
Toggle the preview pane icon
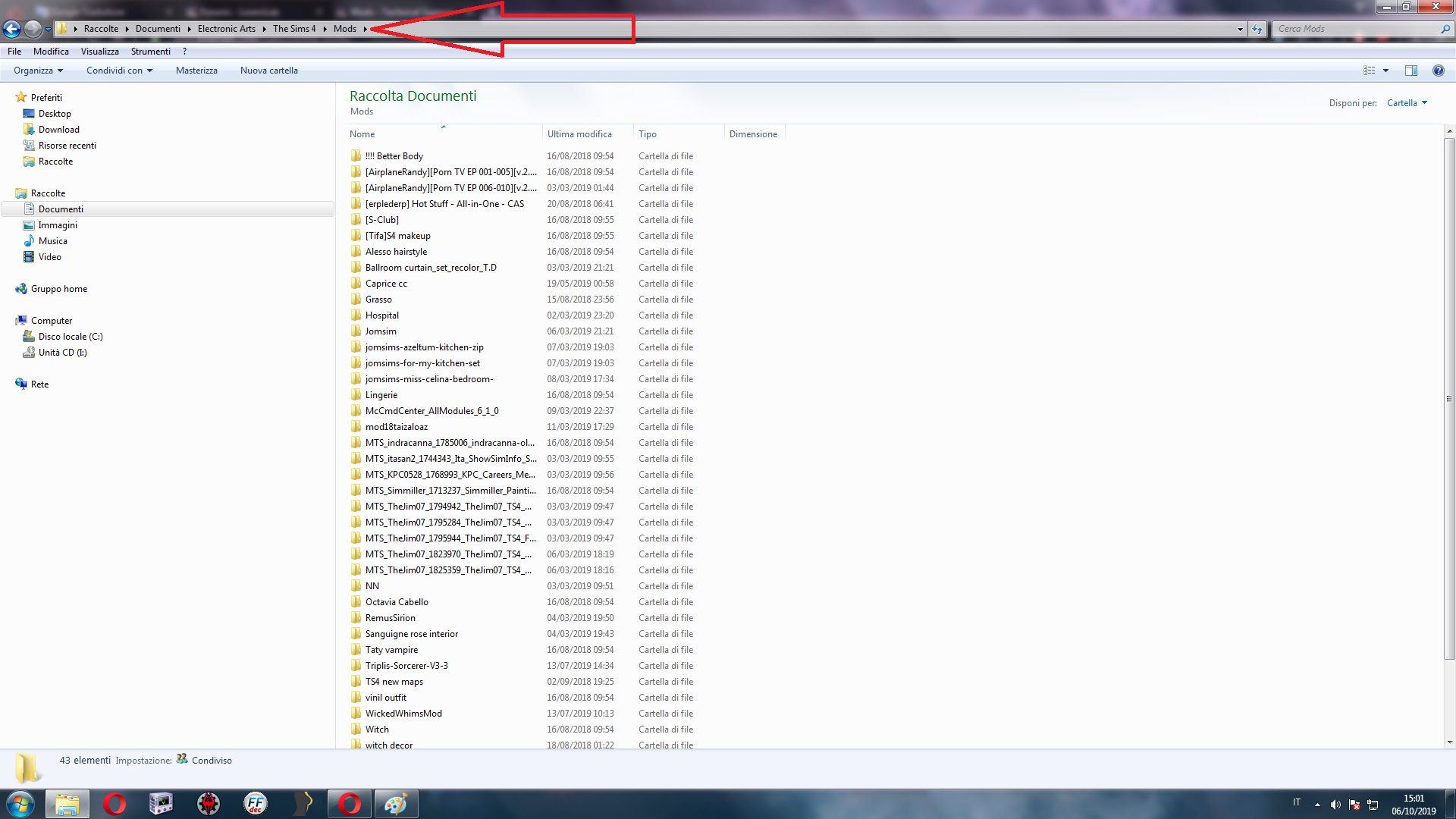click(1411, 71)
